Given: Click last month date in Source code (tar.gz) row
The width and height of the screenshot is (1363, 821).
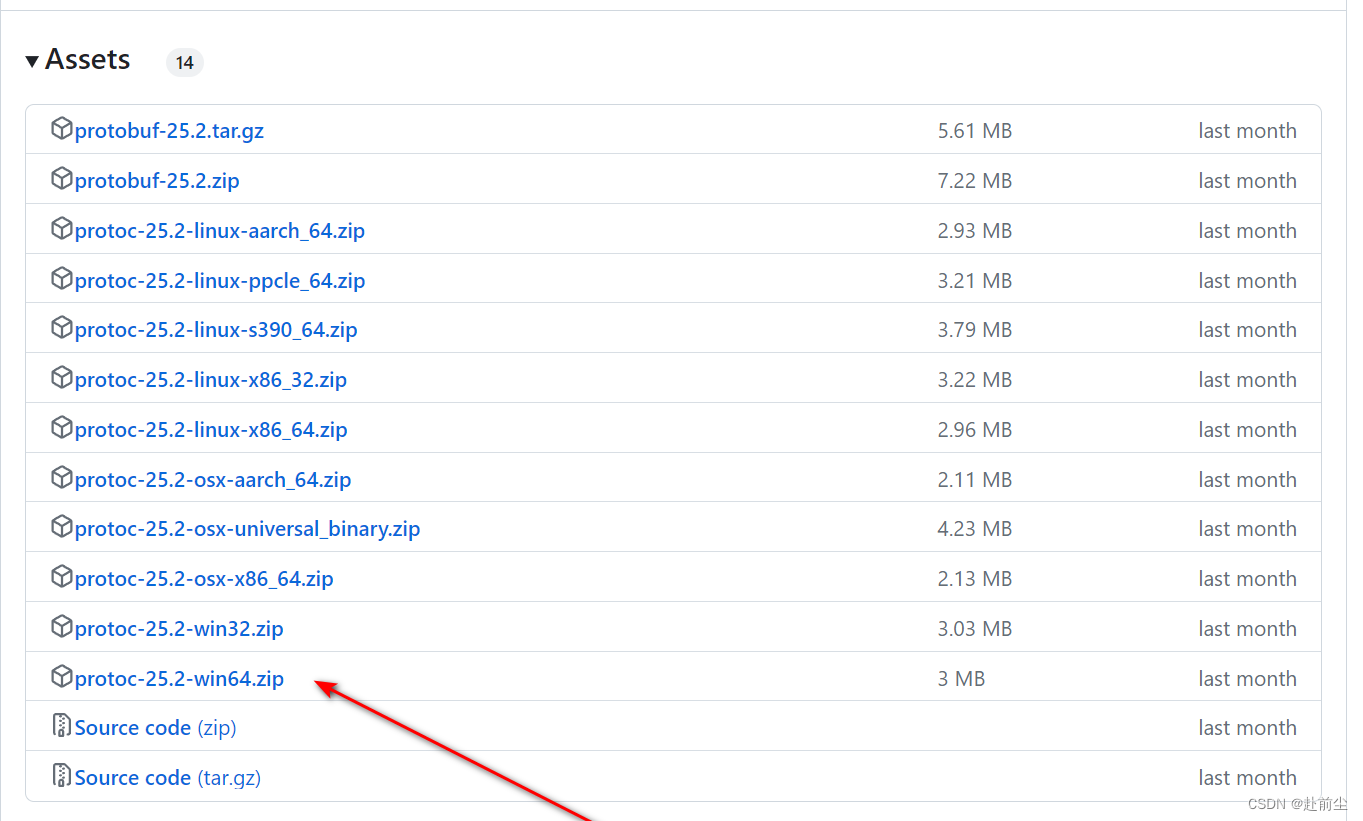Looking at the screenshot, I should (x=1247, y=778).
